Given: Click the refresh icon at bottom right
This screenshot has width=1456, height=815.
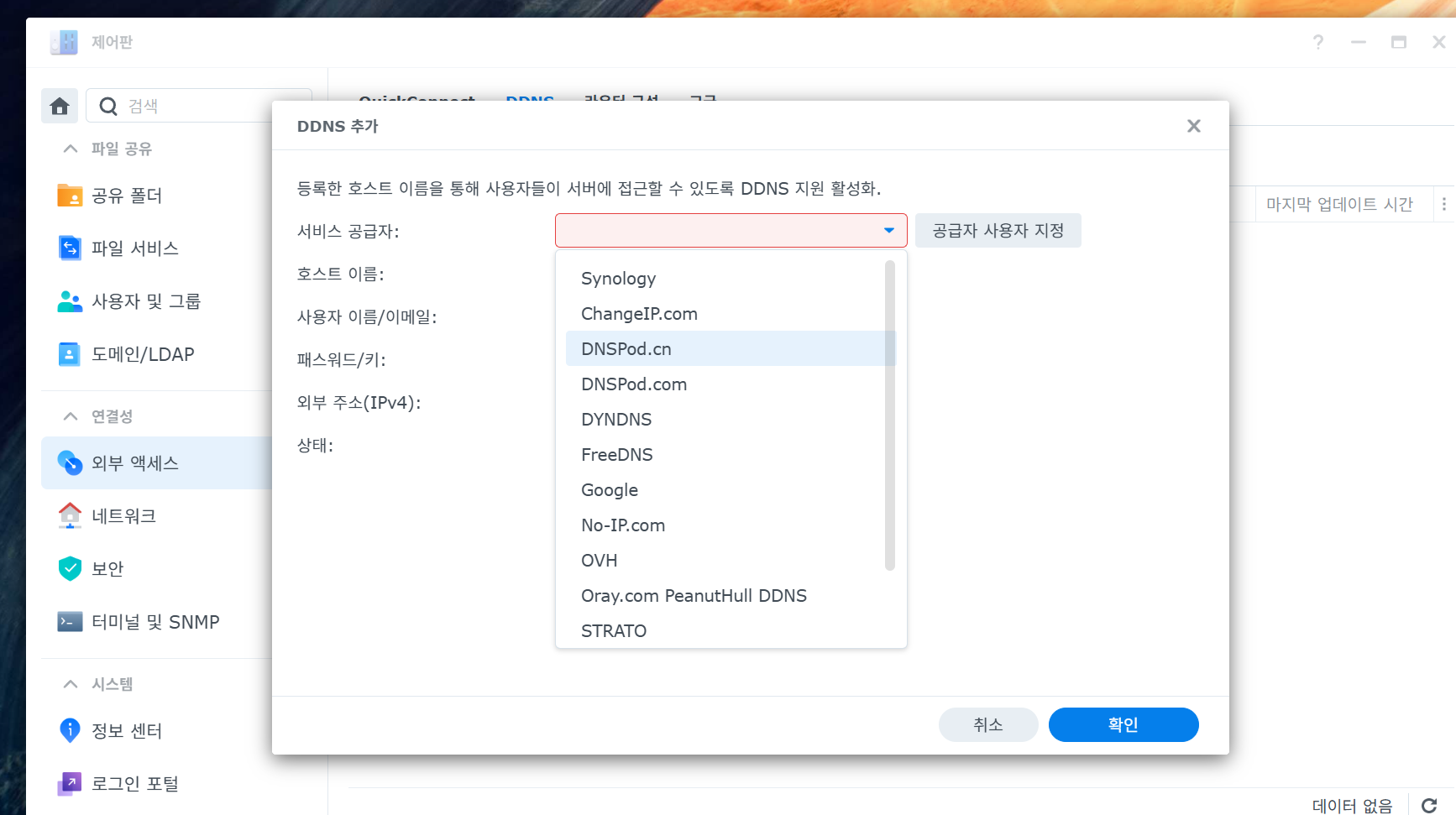Looking at the screenshot, I should coord(1429,805).
